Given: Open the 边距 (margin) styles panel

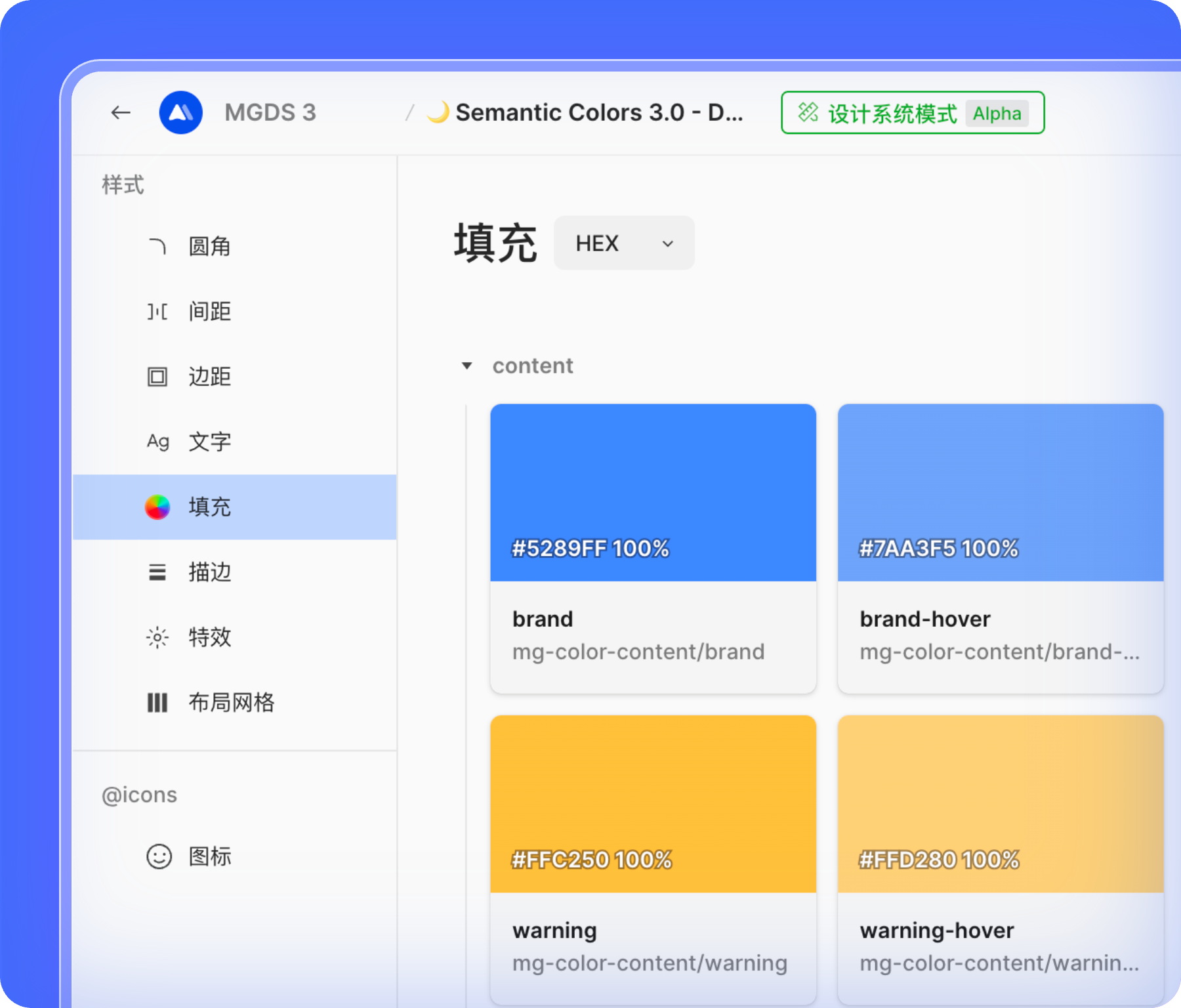Looking at the screenshot, I should pos(157,377).
